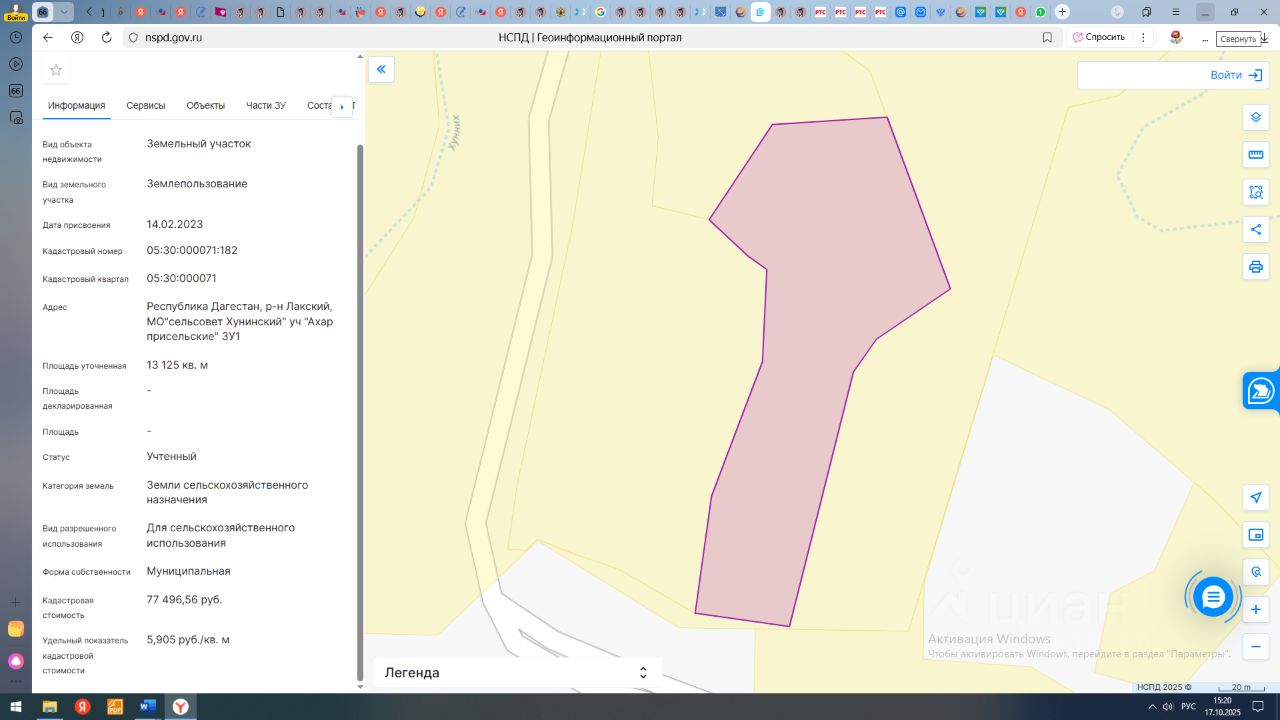
Task: Click the assignment date 14.02.2023
Action: [x=175, y=224]
